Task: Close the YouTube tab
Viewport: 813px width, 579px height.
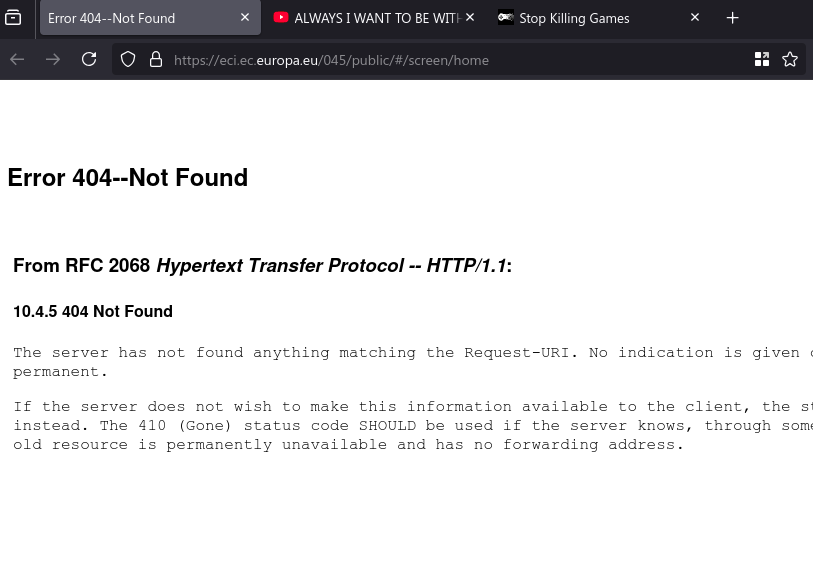Action: coord(470,18)
